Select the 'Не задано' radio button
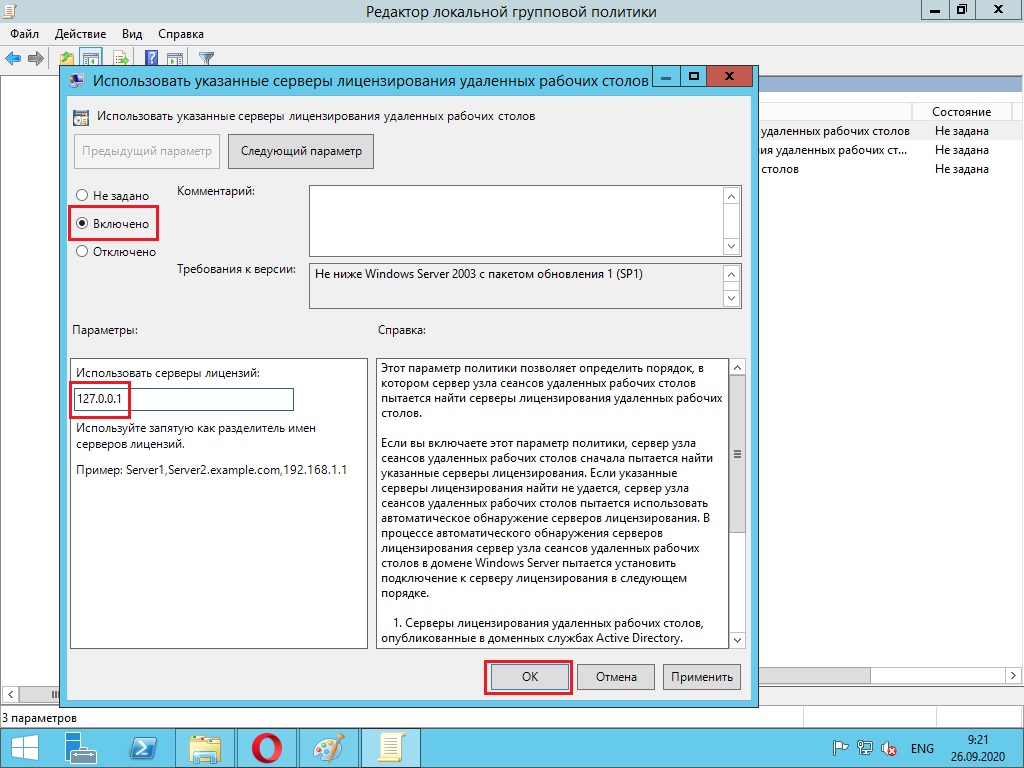The image size is (1024, 768). pos(82,195)
